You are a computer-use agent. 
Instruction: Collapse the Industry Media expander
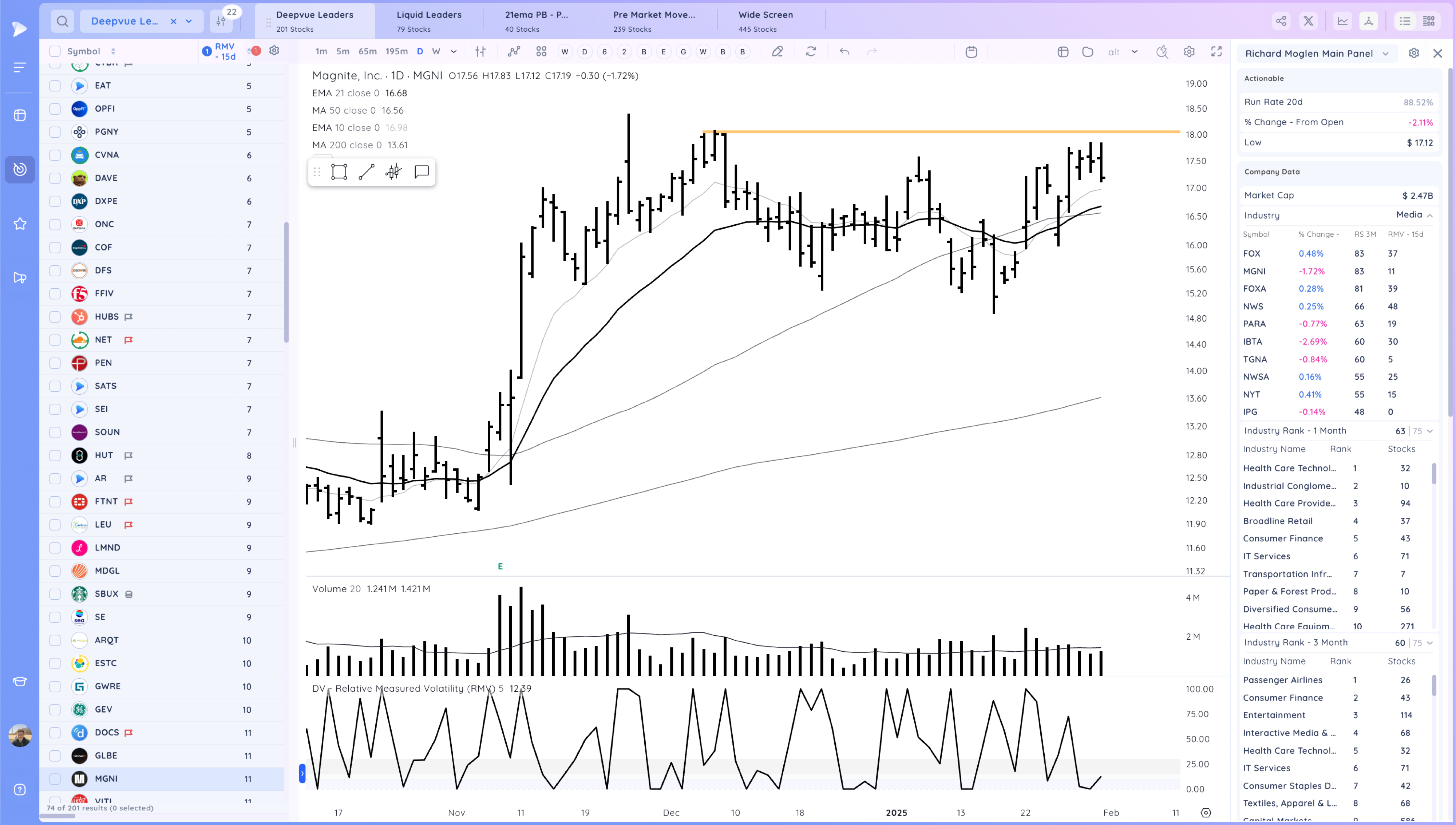pos(1429,215)
